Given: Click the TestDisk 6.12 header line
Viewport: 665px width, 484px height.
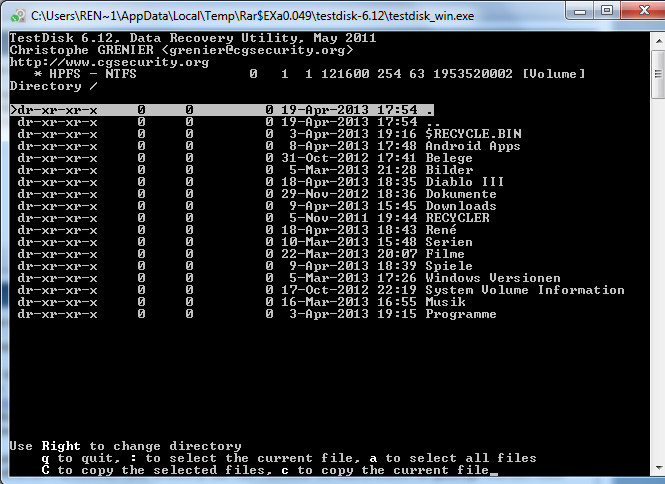Looking at the screenshot, I should [193, 38].
